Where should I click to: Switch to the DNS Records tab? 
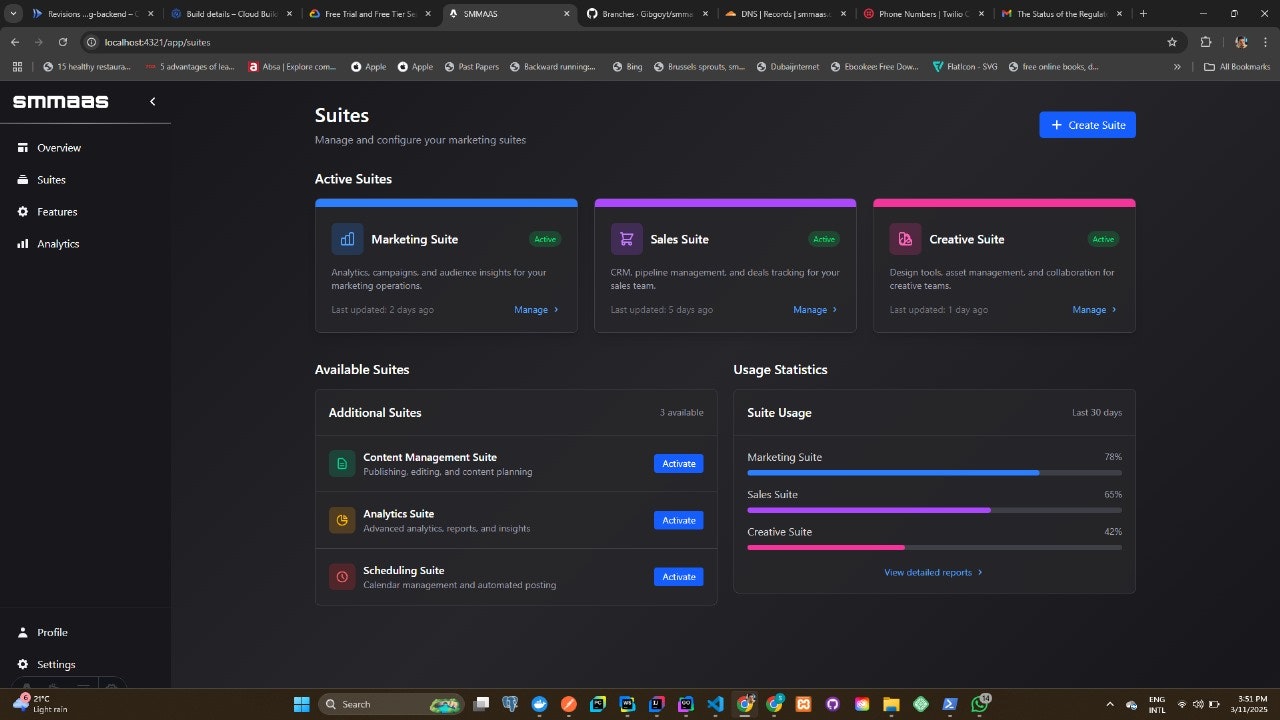[785, 14]
